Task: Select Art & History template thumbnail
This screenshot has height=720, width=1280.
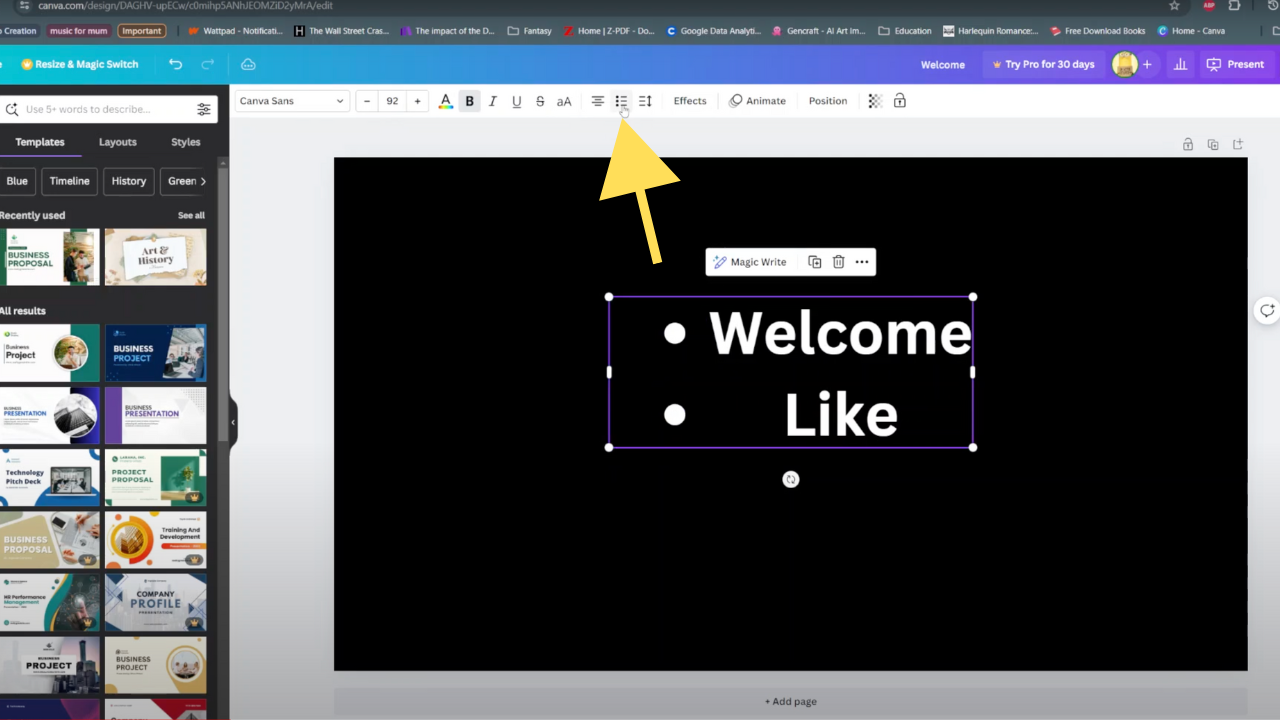Action: (156, 257)
